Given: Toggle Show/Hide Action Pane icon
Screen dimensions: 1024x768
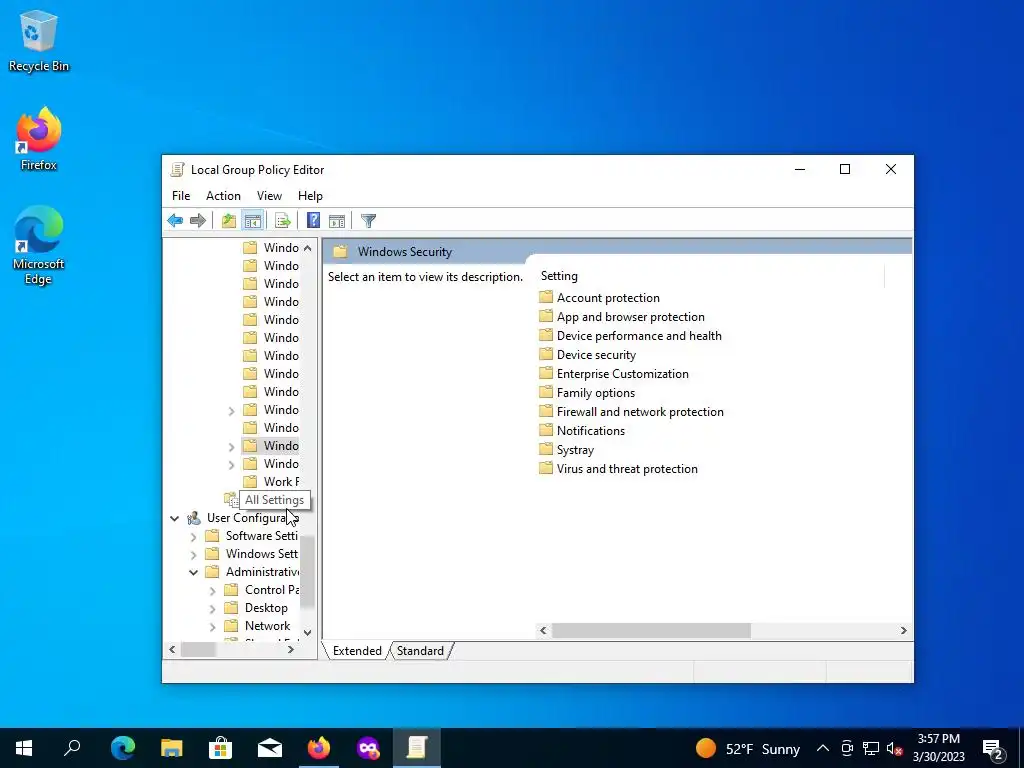Looking at the screenshot, I should 337,221.
